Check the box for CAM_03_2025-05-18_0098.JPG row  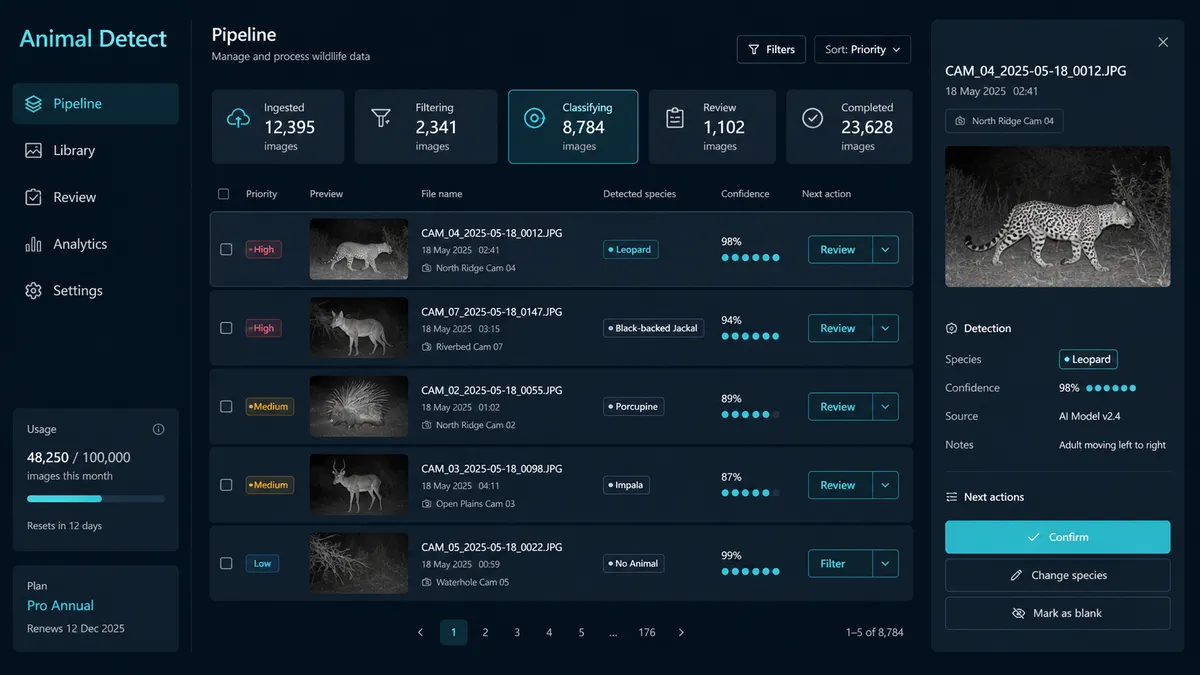(226, 485)
